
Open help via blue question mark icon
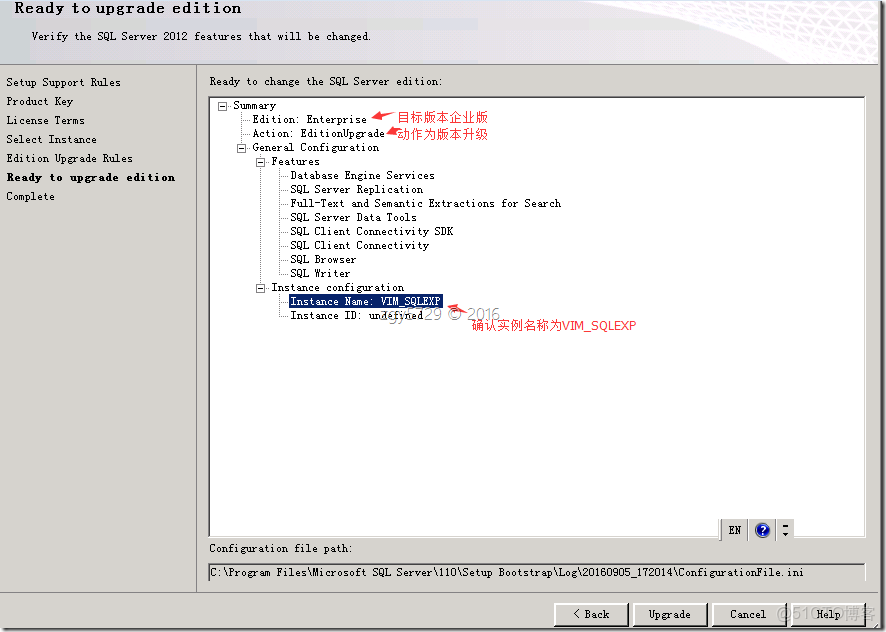click(762, 529)
